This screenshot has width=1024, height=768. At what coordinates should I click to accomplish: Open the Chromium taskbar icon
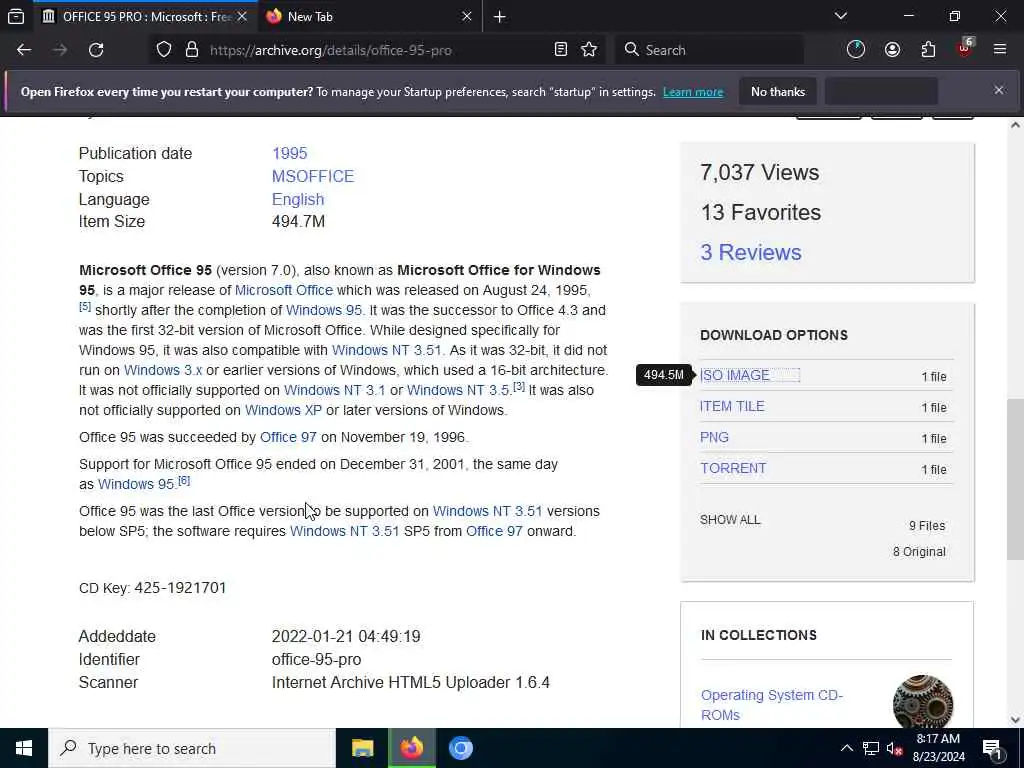460,748
